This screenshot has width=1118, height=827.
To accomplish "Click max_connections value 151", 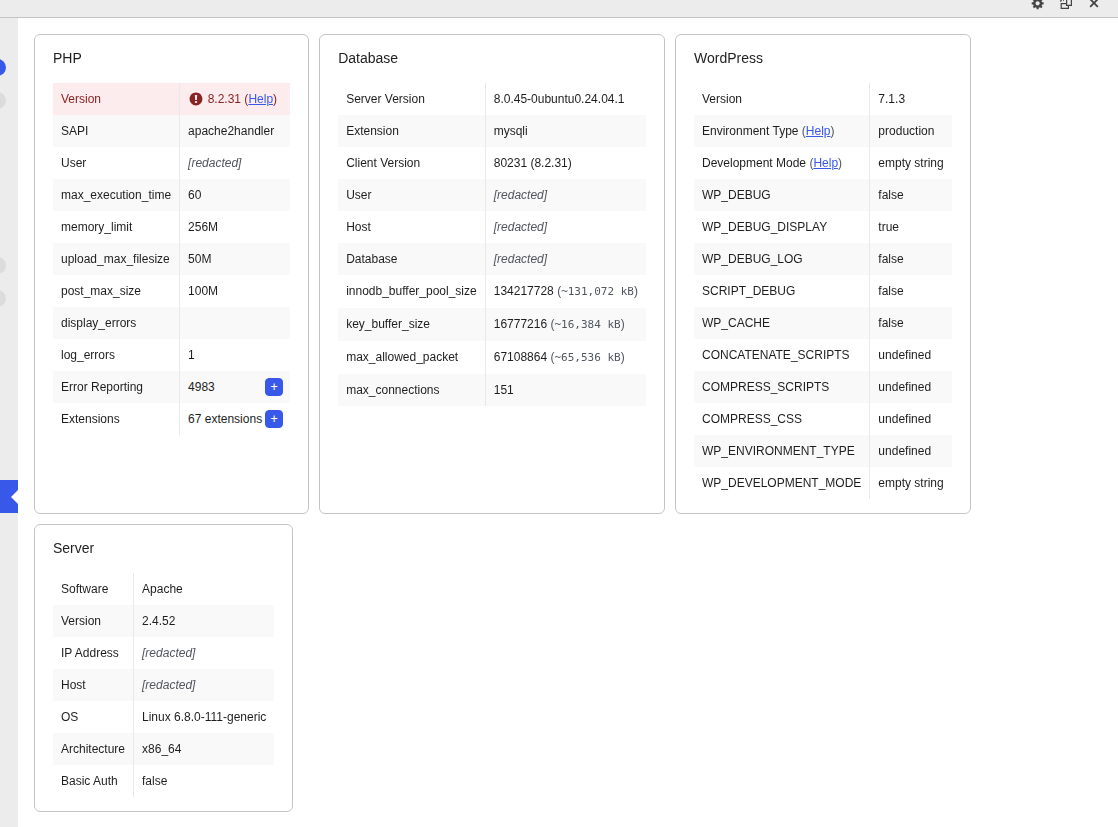I will click(x=503, y=390).
